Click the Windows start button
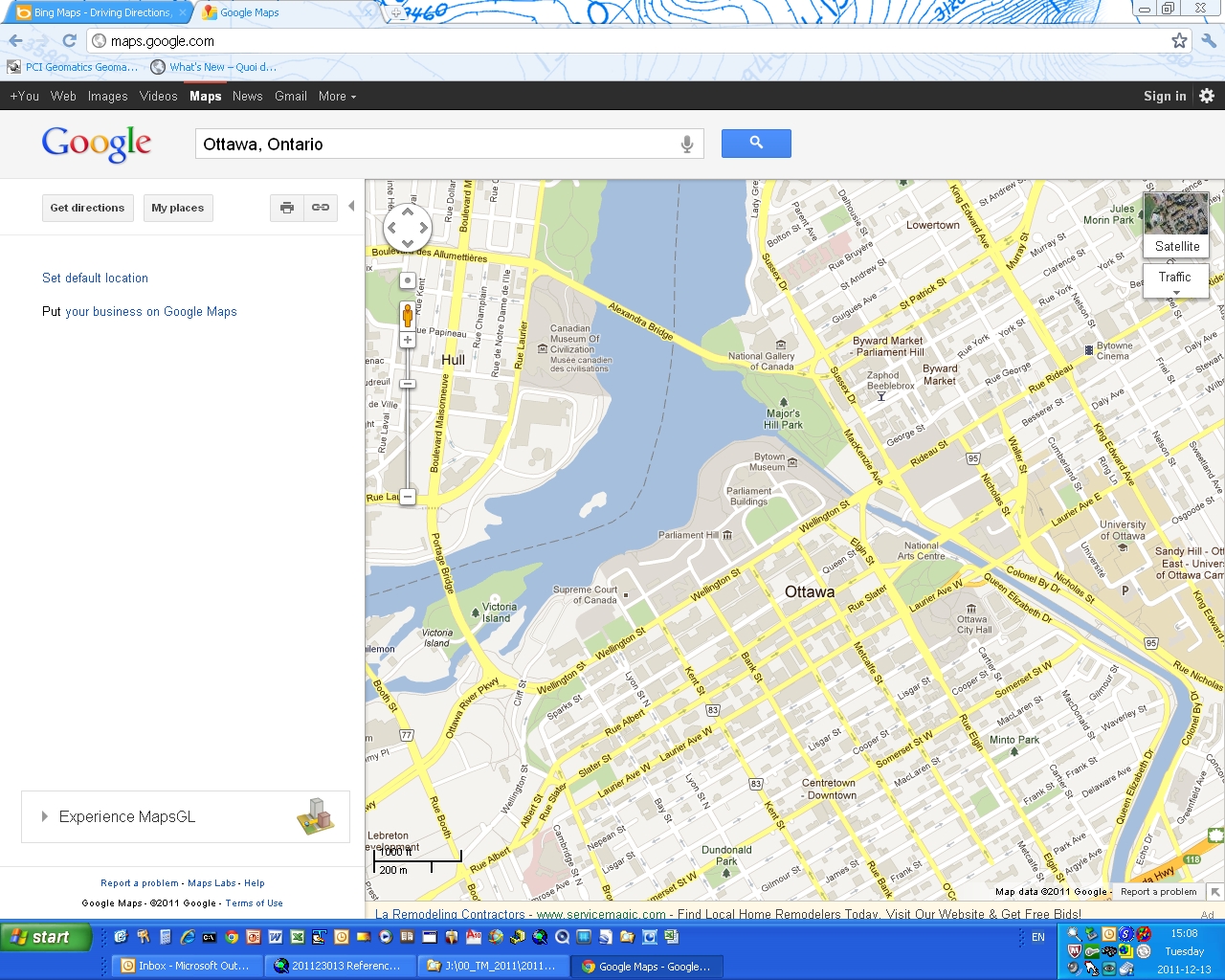1225x980 pixels. click(x=46, y=937)
